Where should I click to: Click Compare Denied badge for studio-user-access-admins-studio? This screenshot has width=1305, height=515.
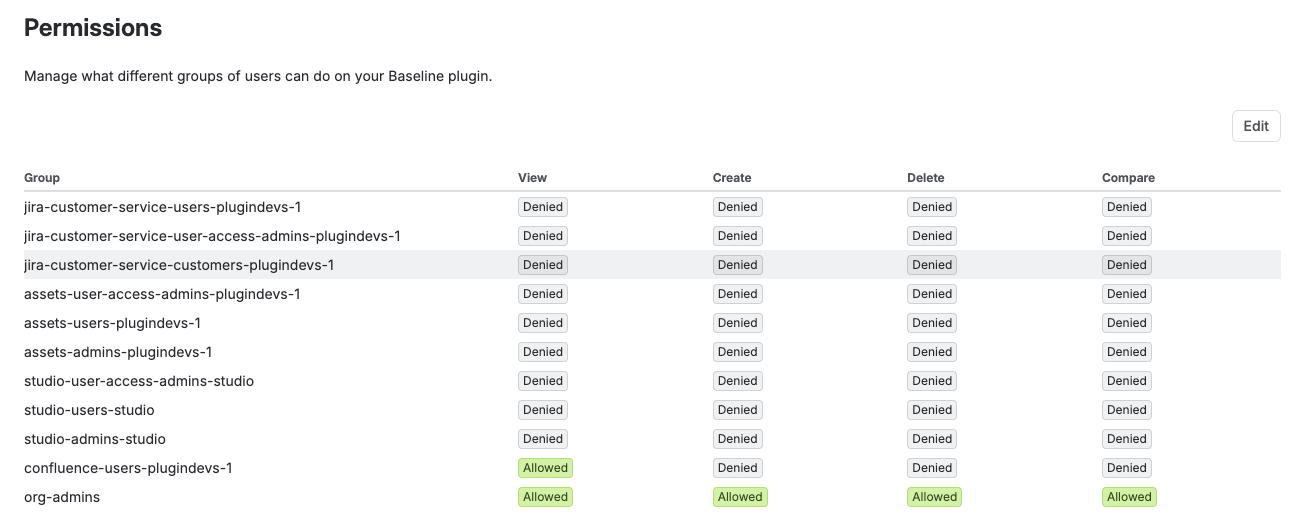click(1127, 381)
